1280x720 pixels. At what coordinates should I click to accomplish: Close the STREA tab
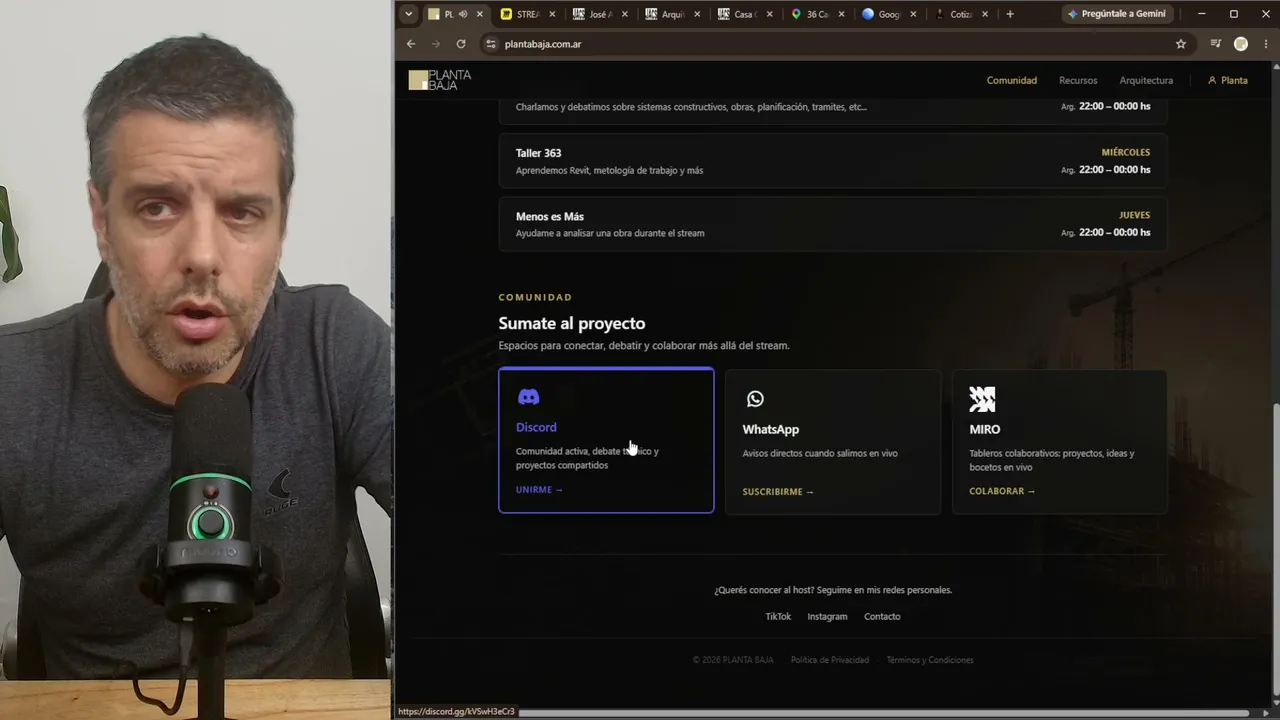coord(553,14)
